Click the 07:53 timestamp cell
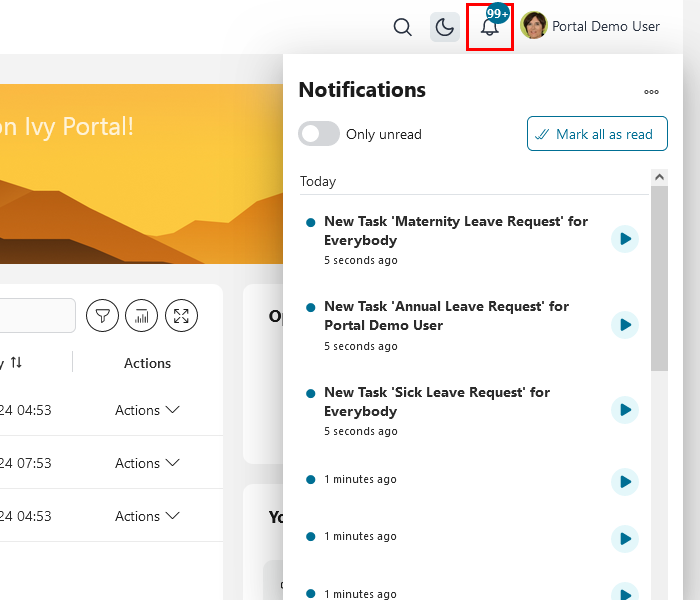700x600 pixels. pyautogui.click(x=25, y=463)
